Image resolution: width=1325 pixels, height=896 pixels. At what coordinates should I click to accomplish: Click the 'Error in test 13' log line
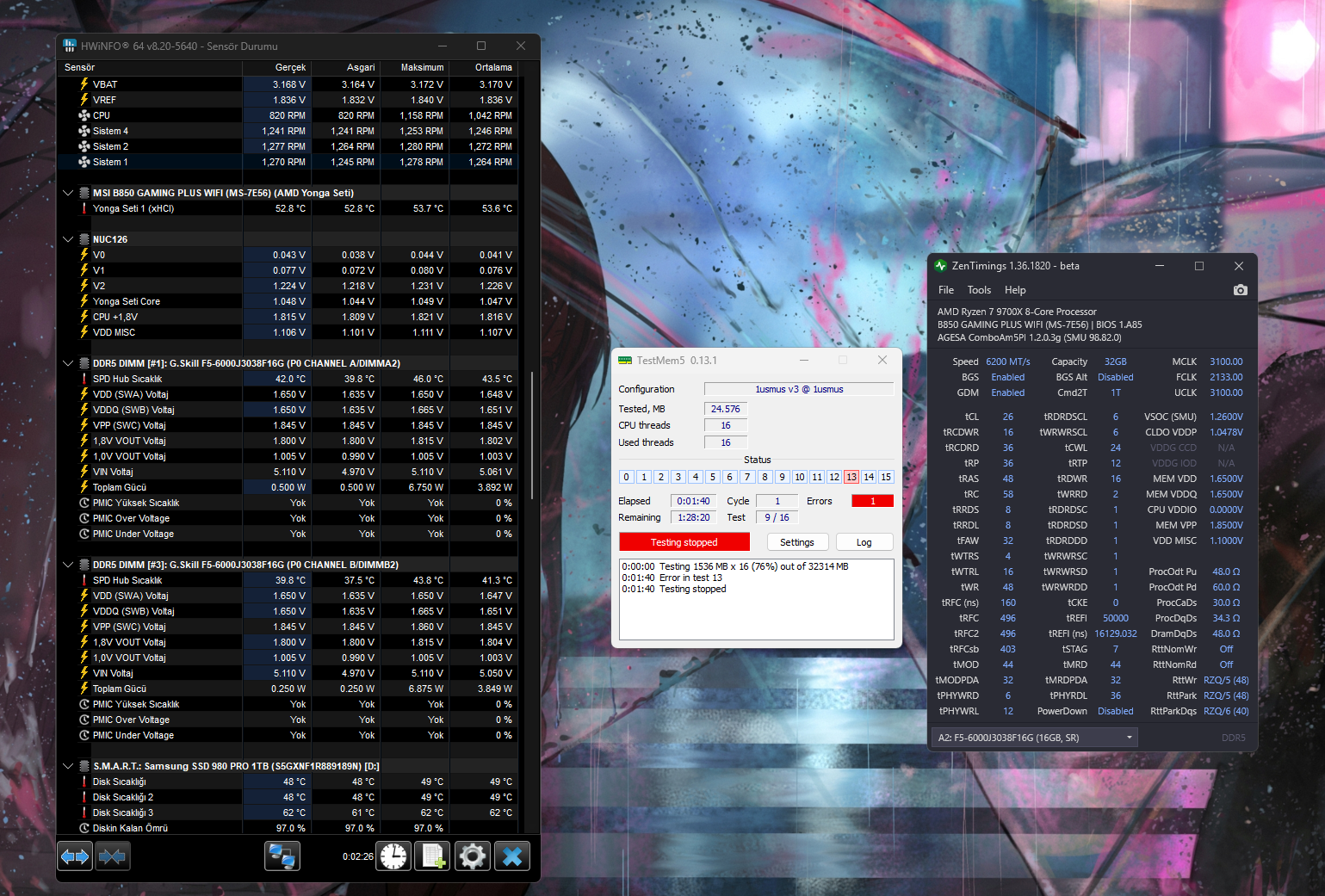click(x=672, y=578)
